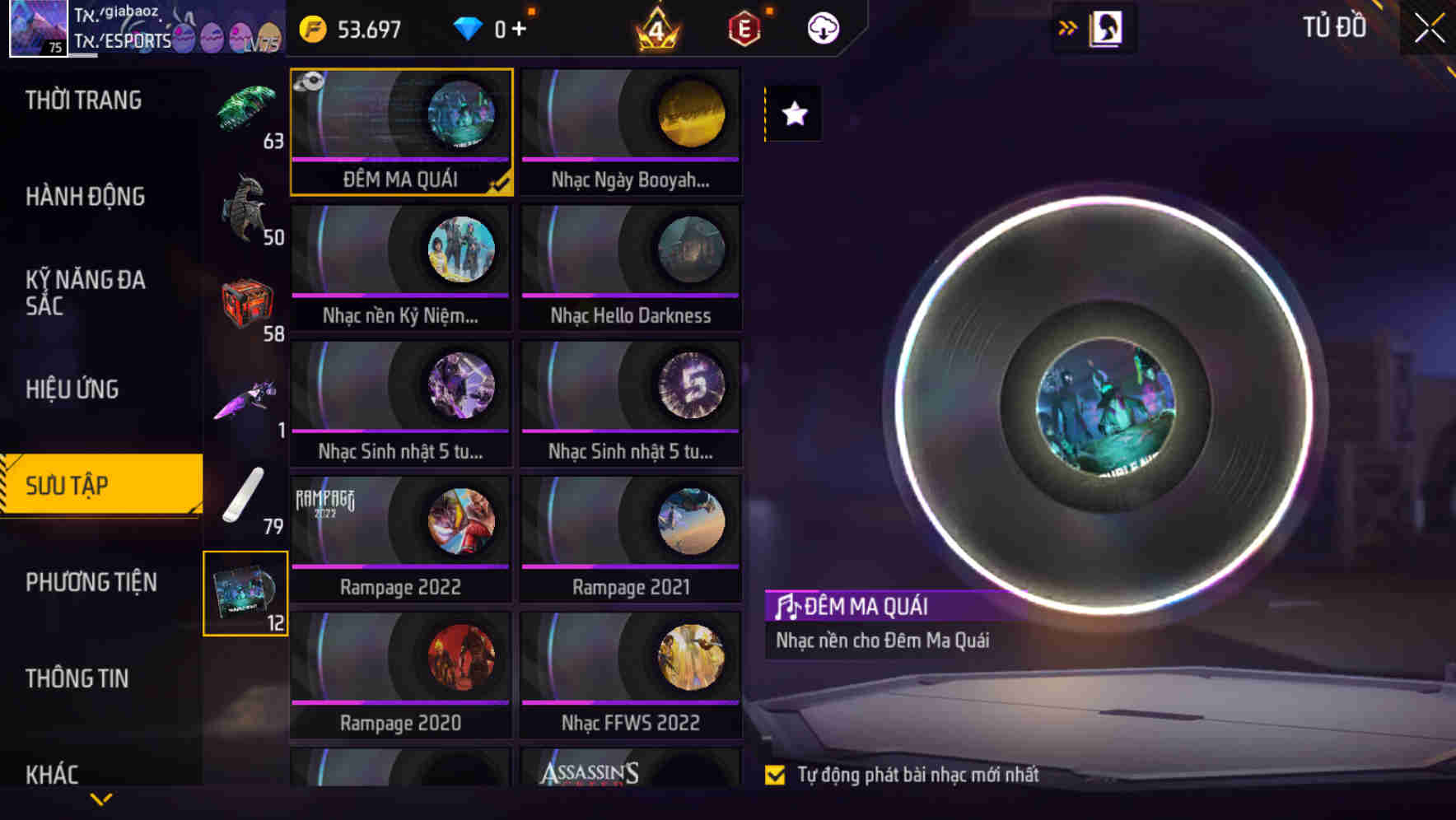
Task: Pick the Nhạc FFWS 2022 track
Action: [631, 675]
